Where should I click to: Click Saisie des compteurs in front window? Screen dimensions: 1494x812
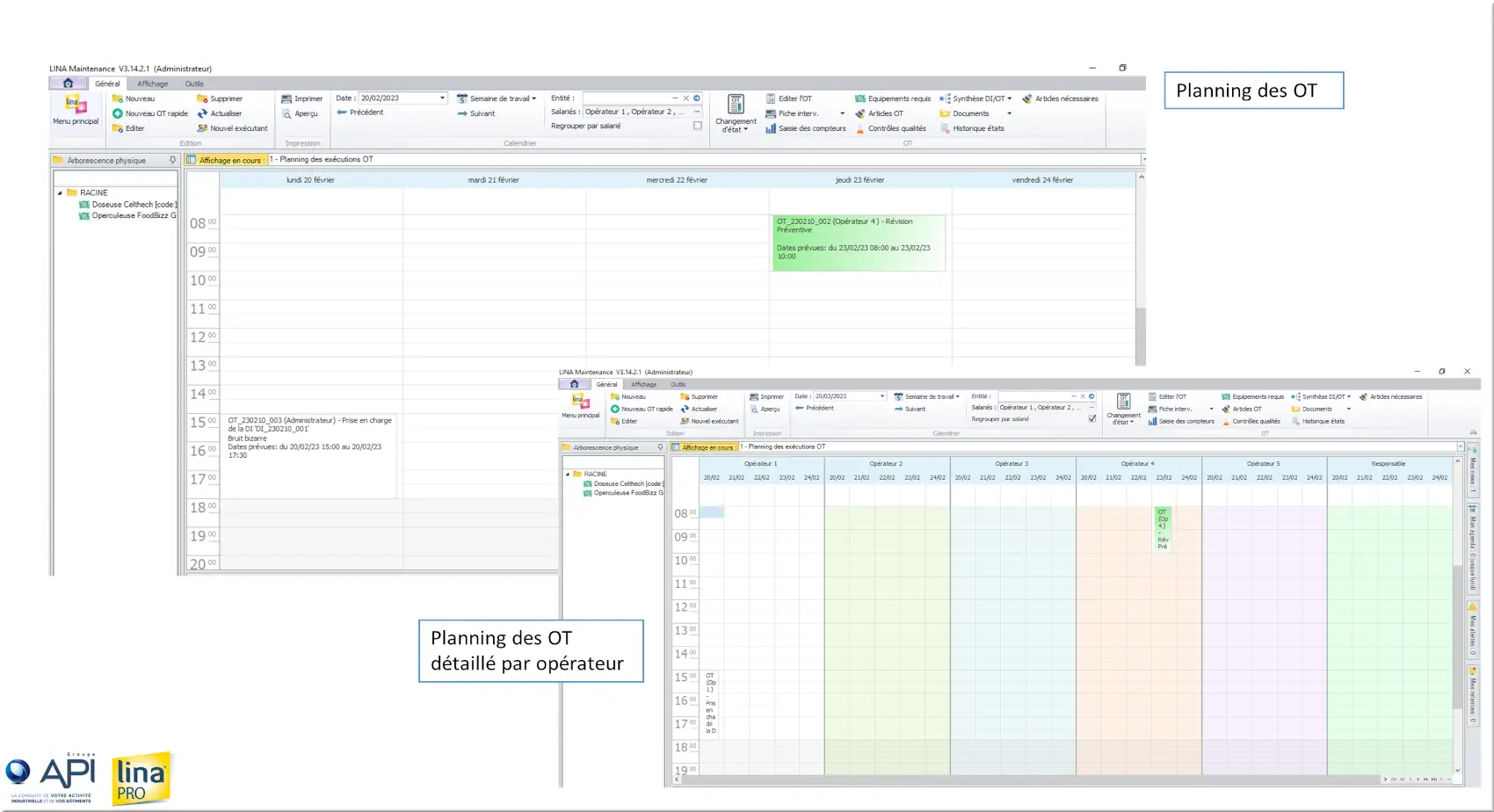tap(1181, 421)
